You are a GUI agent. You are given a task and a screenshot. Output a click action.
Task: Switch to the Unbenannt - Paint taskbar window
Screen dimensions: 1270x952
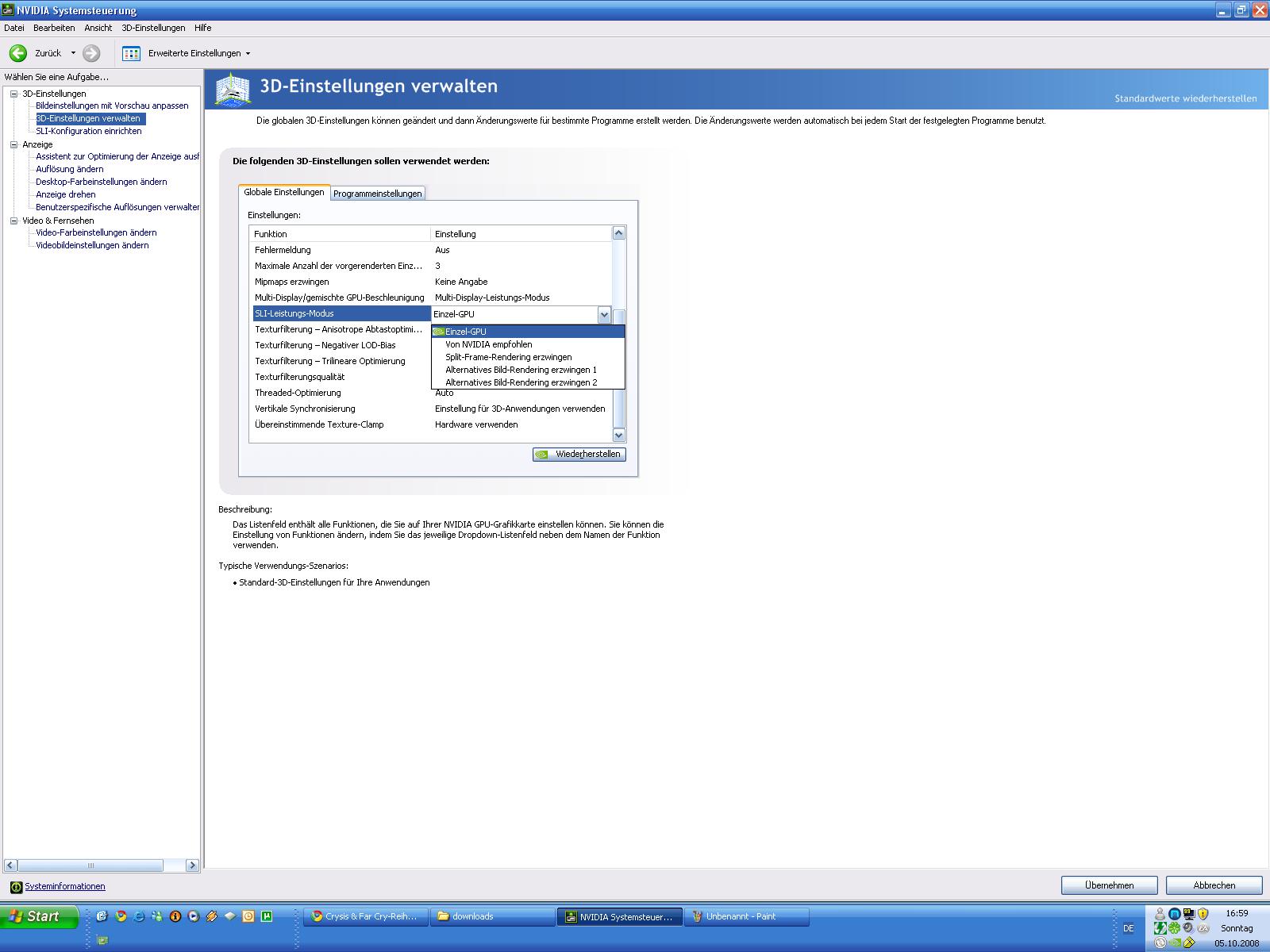[747, 917]
